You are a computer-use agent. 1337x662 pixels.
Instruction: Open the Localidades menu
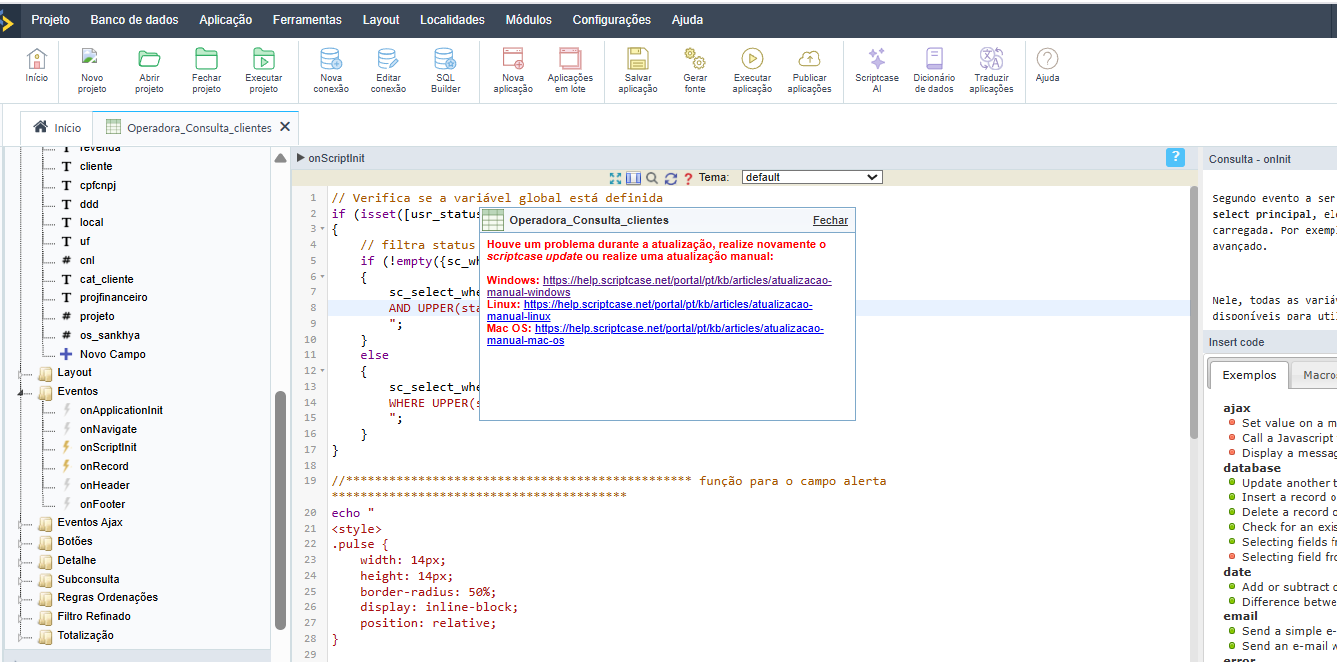click(452, 19)
